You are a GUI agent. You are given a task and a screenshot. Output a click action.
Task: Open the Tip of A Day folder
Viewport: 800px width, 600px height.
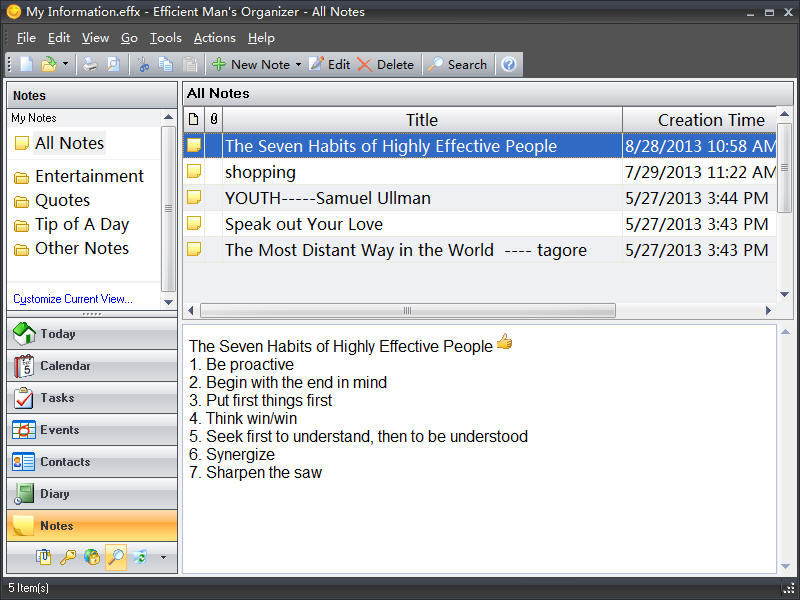[x=82, y=224]
